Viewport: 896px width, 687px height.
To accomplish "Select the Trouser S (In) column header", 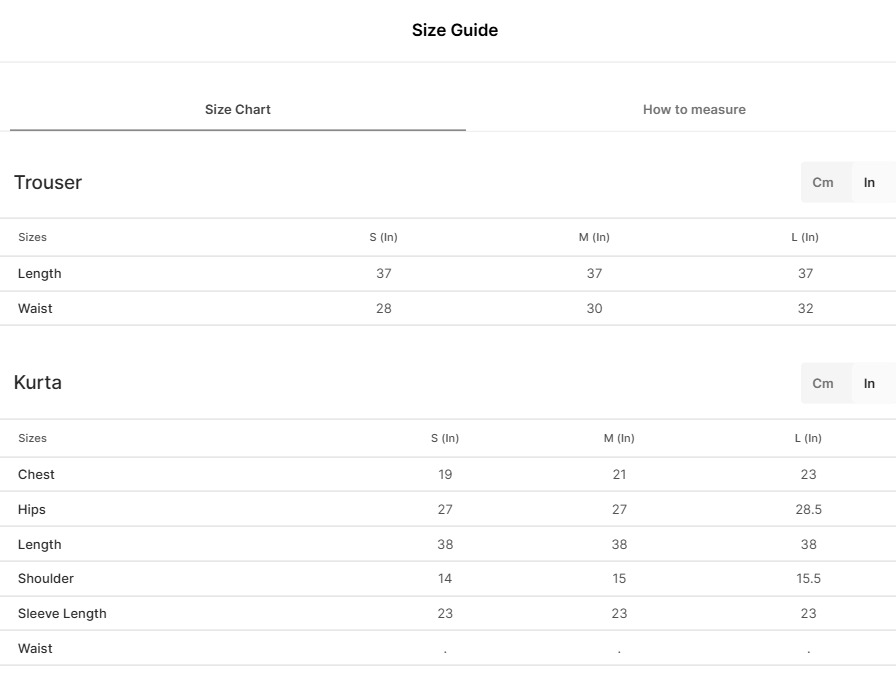I will pos(383,237).
